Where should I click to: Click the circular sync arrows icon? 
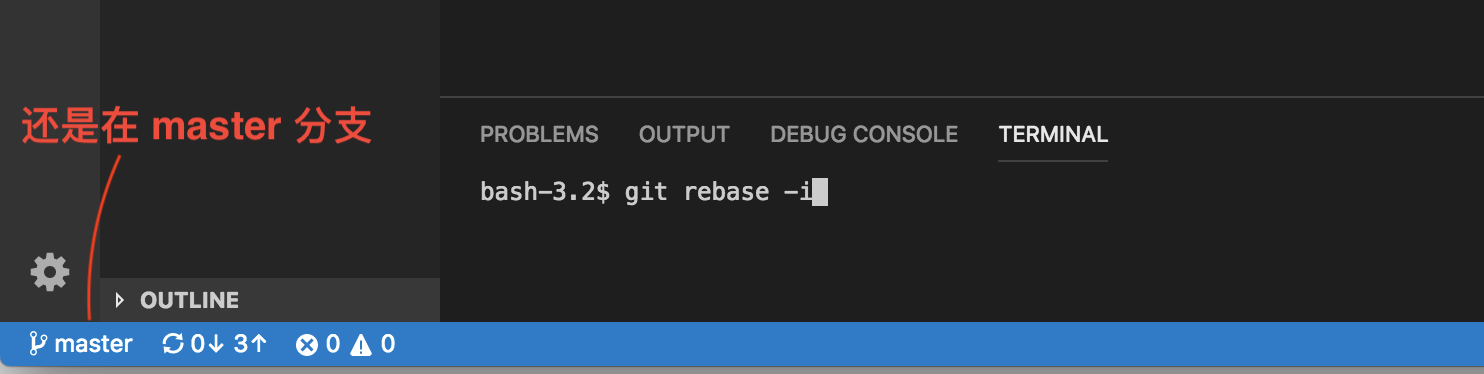click(x=173, y=345)
